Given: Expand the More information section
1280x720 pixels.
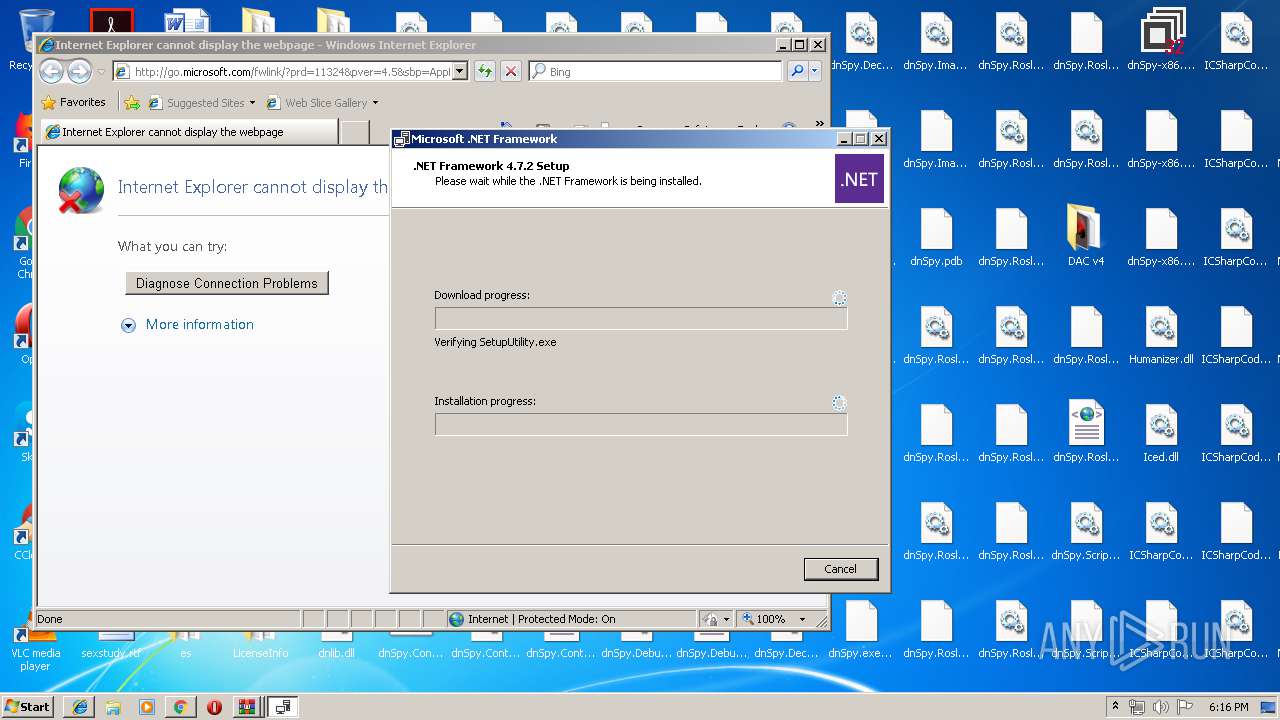Looking at the screenshot, I should tap(128, 325).
